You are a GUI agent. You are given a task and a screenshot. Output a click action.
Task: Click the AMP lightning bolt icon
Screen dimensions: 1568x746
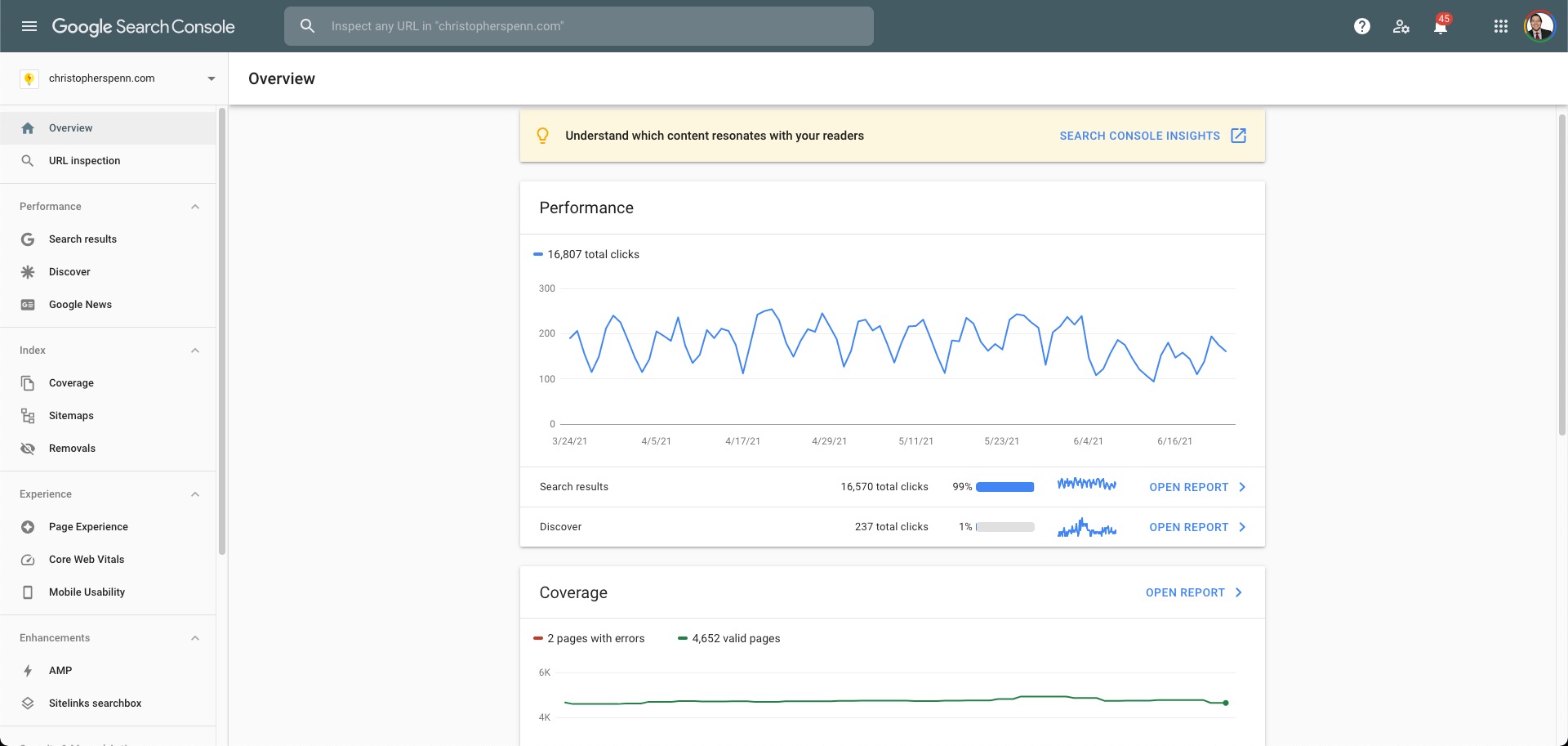pyautogui.click(x=28, y=671)
